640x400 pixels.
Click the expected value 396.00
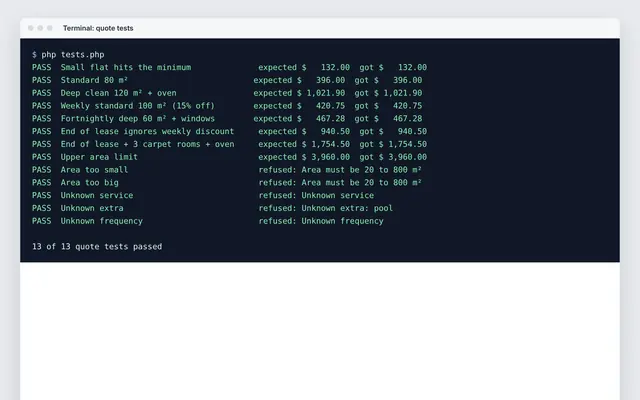pos(330,80)
